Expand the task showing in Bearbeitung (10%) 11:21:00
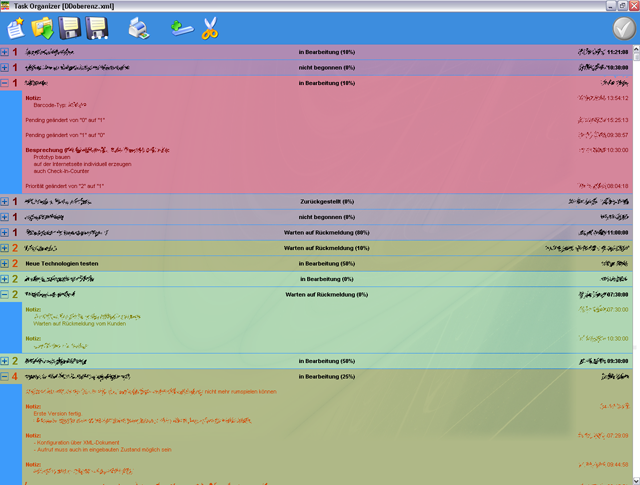Image resolution: width=640 pixels, height=485 pixels. [x=4, y=52]
